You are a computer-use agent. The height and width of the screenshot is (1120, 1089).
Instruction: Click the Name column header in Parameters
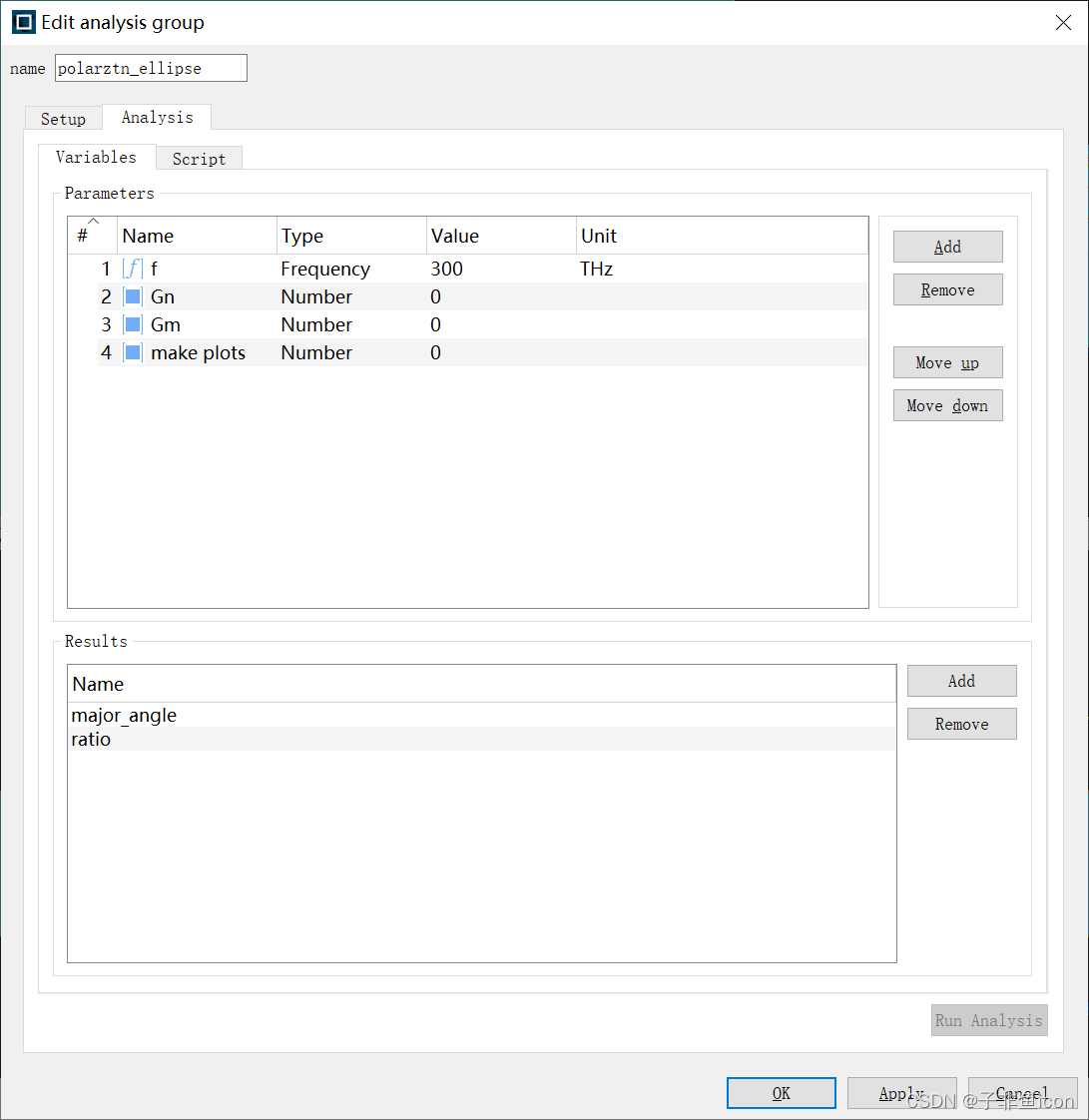[197, 236]
